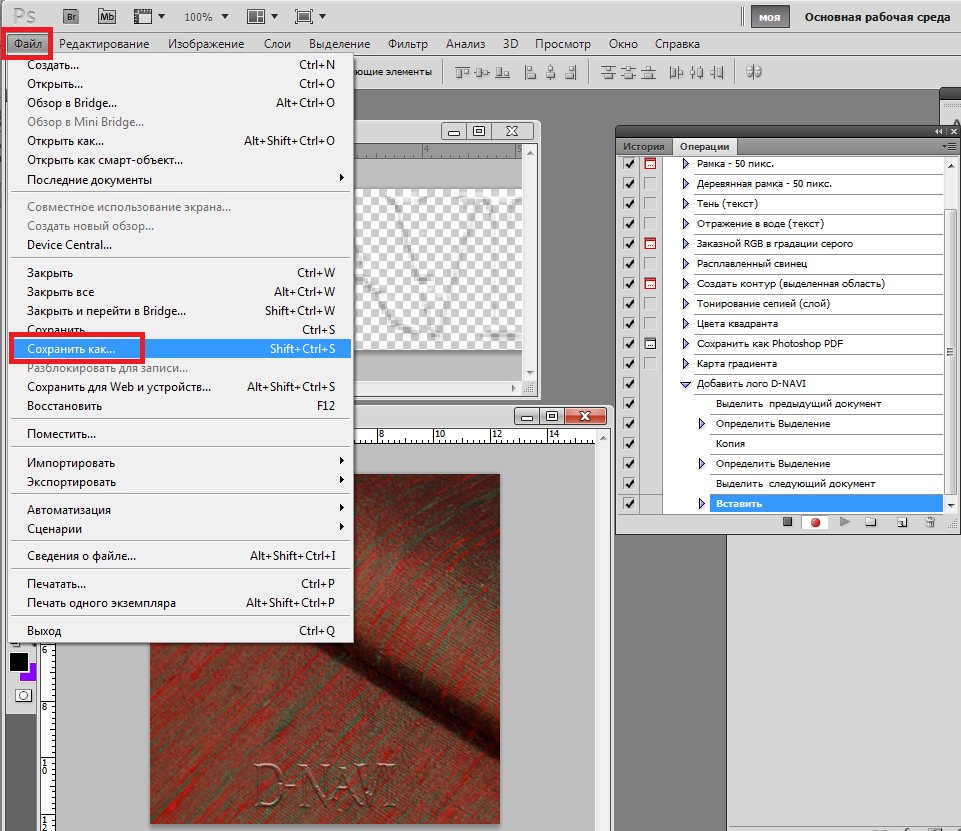Open the Actions panel flyout menu
Viewport: 961px width, 831px height.
(x=949, y=146)
